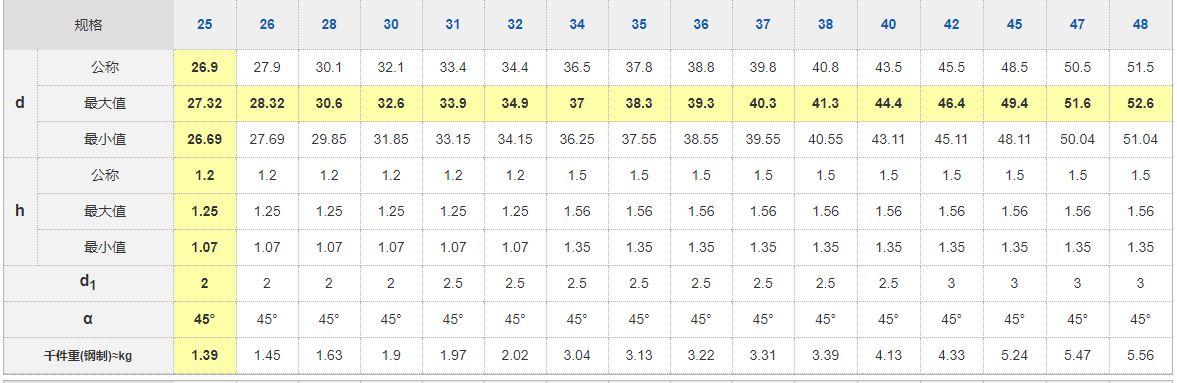1177x383 pixels.
Task: Select the size 30 header
Action: (391, 25)
